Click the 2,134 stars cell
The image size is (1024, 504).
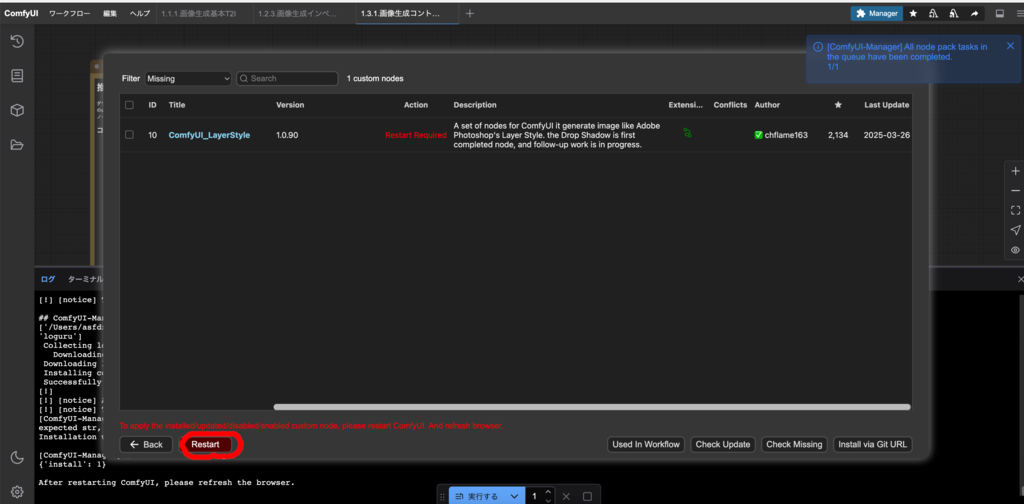click(x=838, y=135)
